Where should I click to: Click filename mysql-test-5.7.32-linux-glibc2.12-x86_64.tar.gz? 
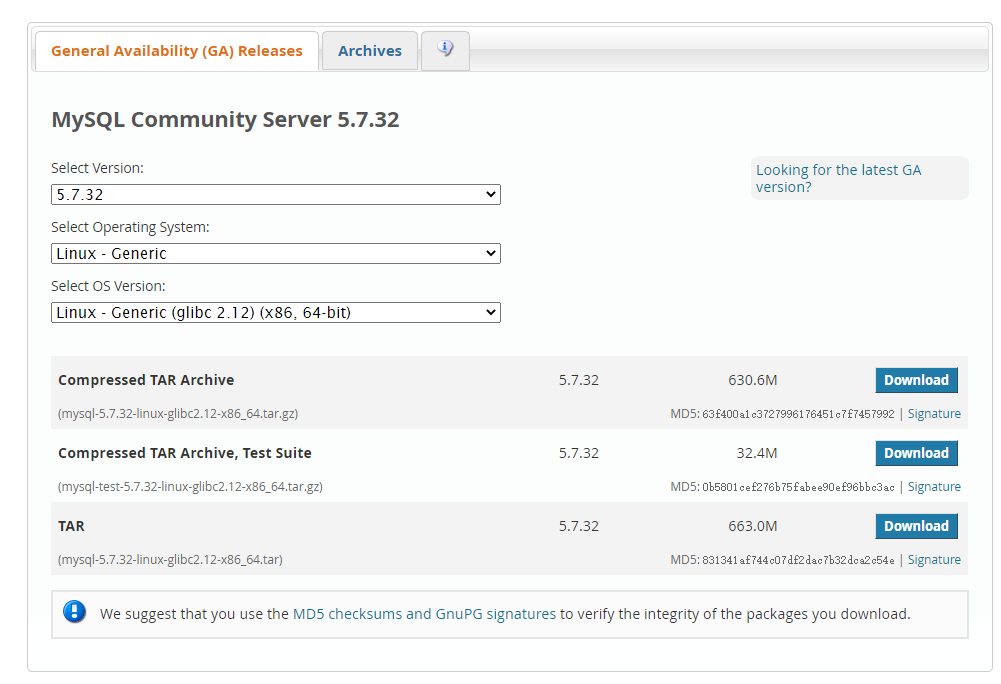190,486
